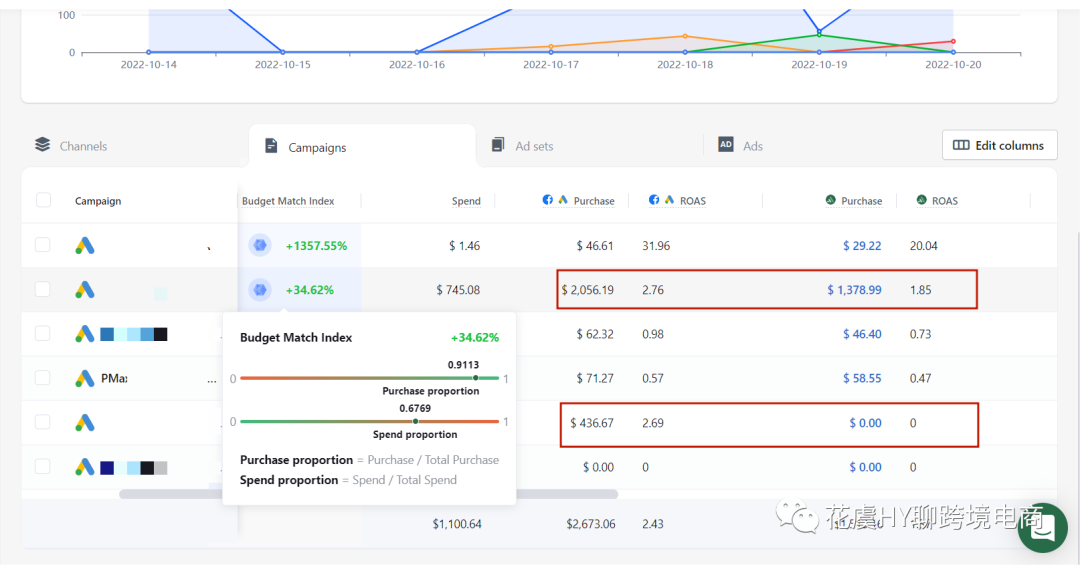Screen dimensions: 1080x565
Task: Check the box for the $436.67 purchase row
Action: tap(43, 422)
